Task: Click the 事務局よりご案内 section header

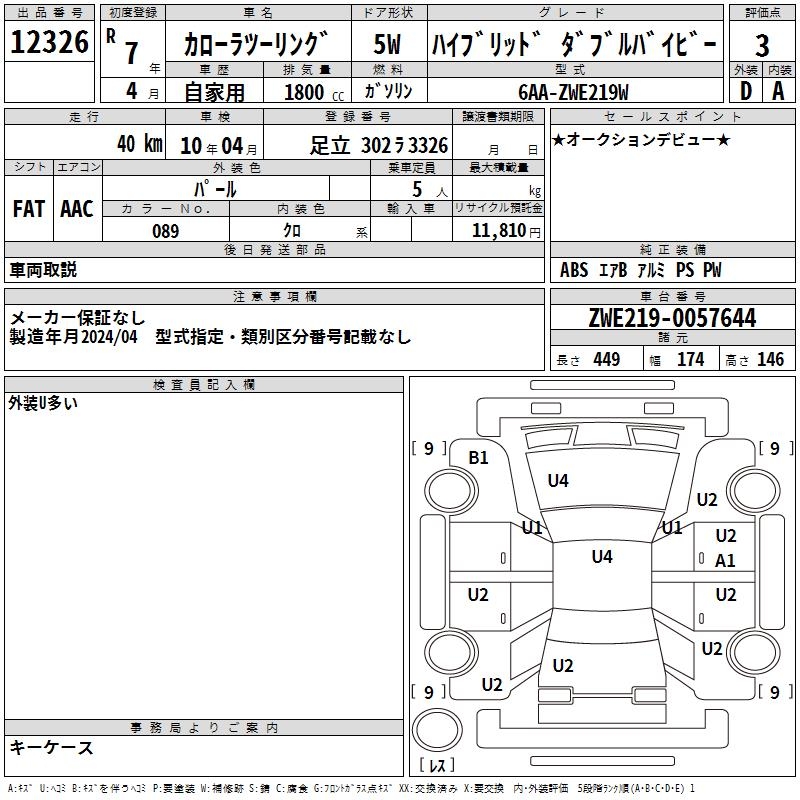Action: pyautogui.click(x=204, y=728)
